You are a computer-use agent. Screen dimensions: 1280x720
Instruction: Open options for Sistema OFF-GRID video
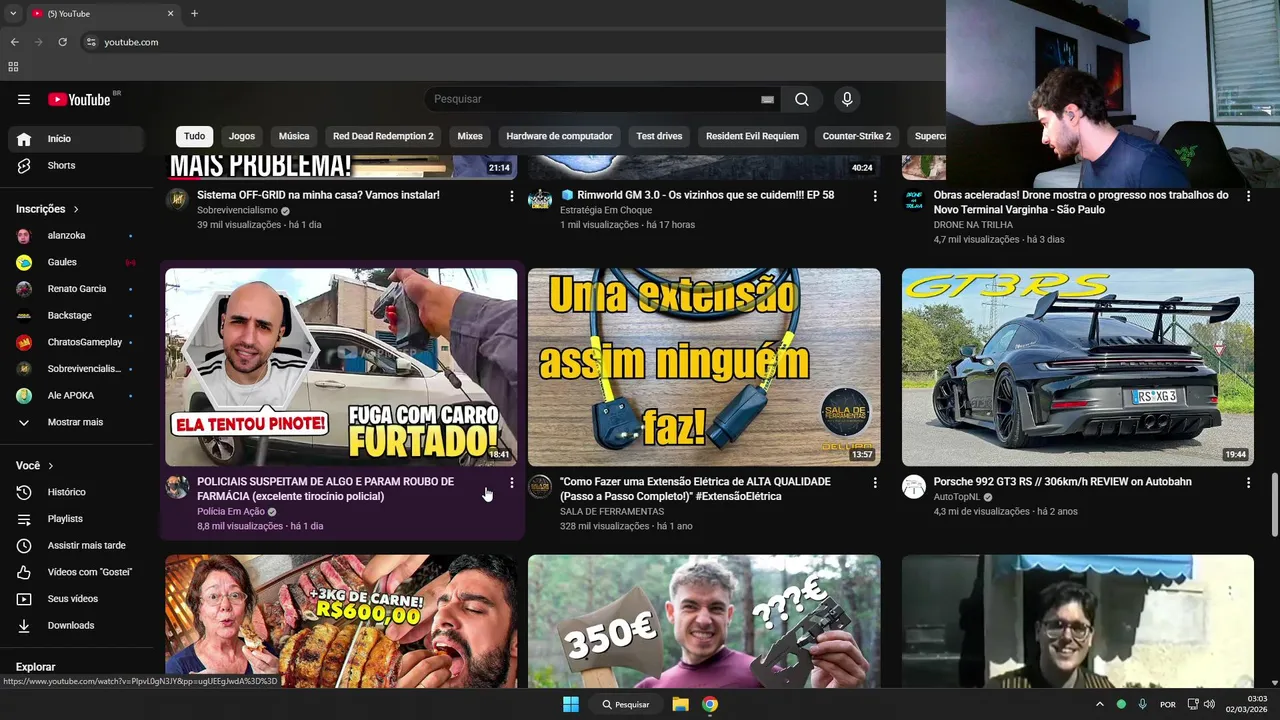coord(512,196)
